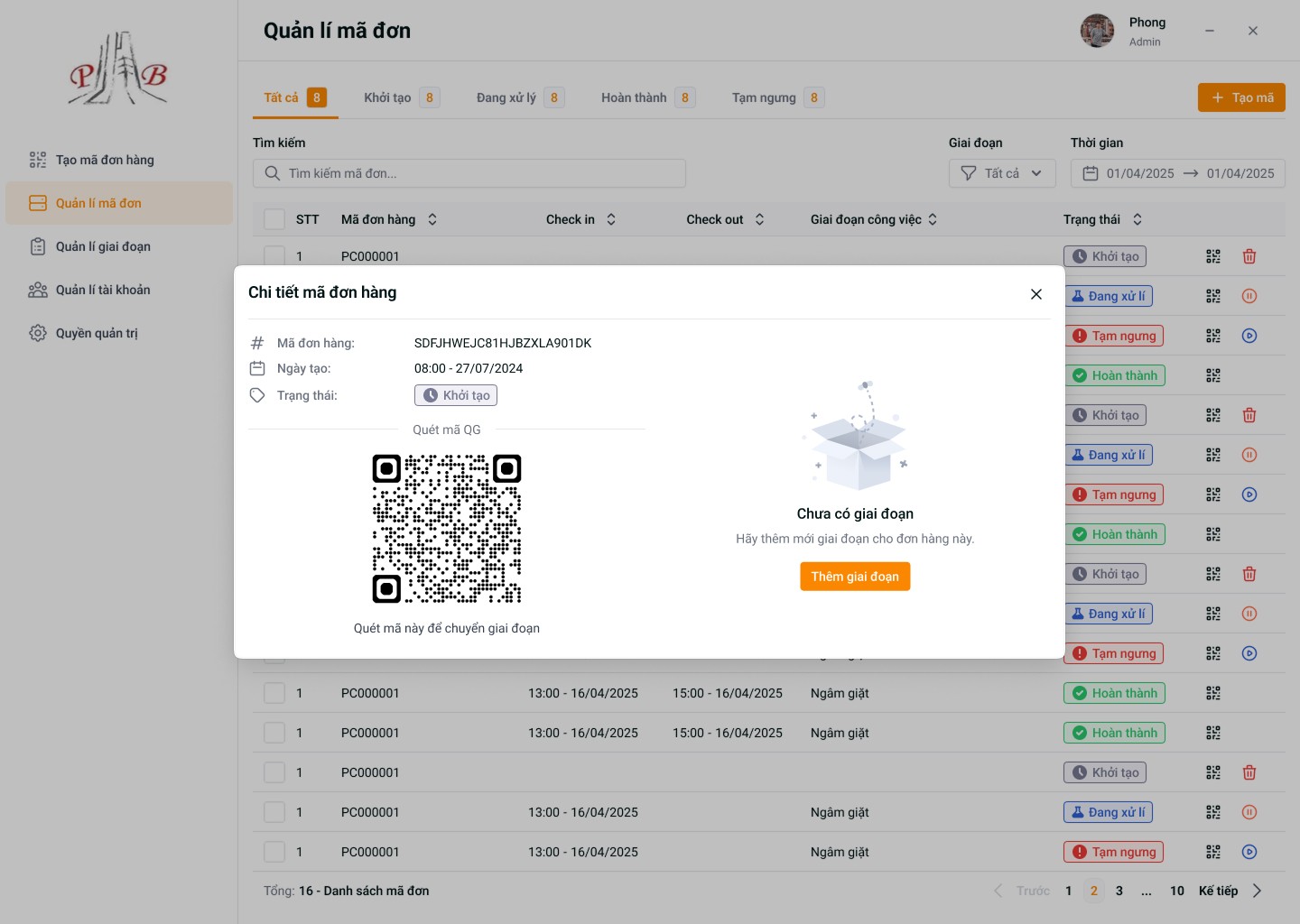
Task: Tick checkbox of Khởi tạo row below the dialog
Action: point(274,772)
